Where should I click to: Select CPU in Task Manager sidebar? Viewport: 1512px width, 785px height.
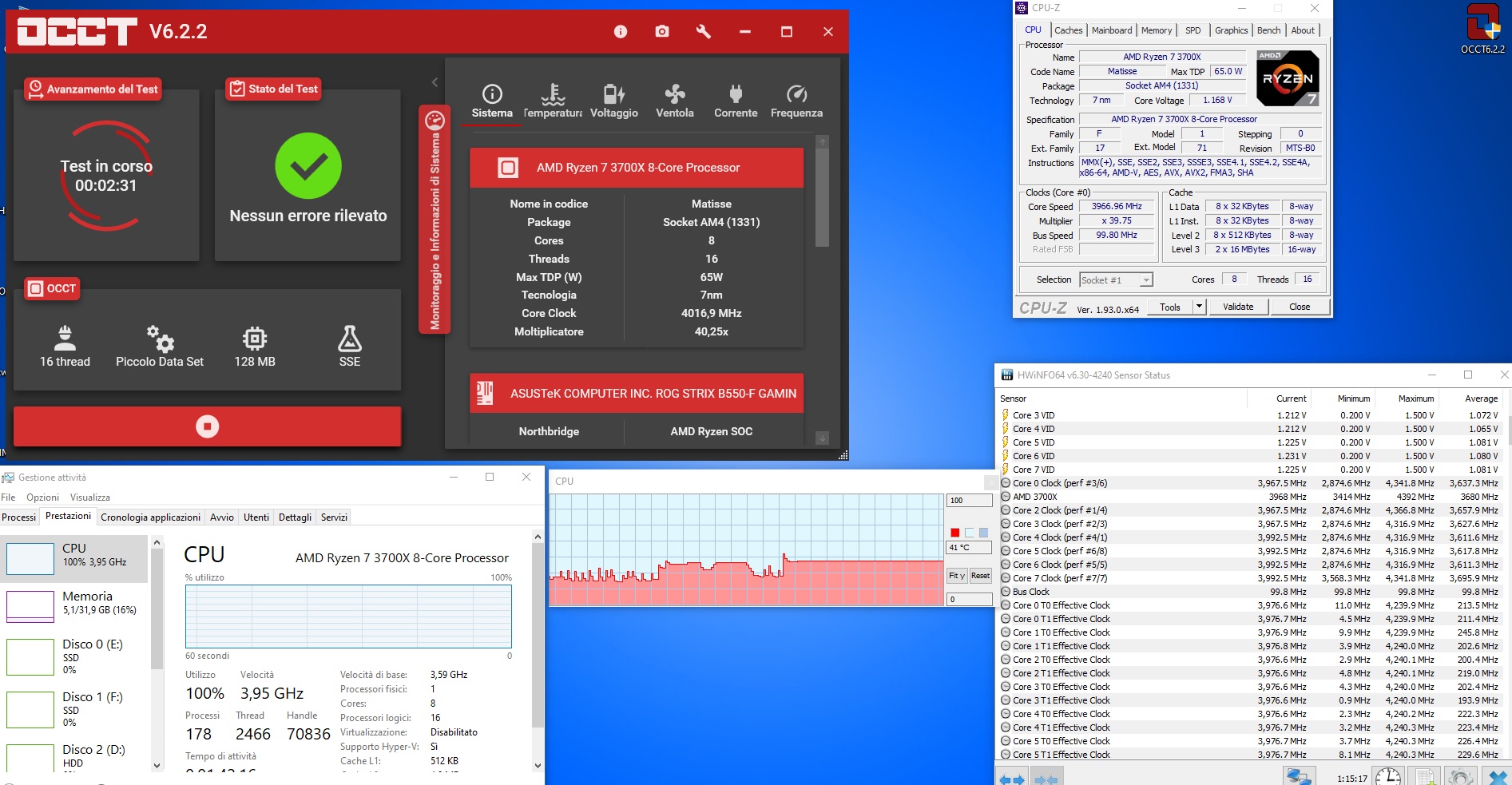(x=74, y=558)
